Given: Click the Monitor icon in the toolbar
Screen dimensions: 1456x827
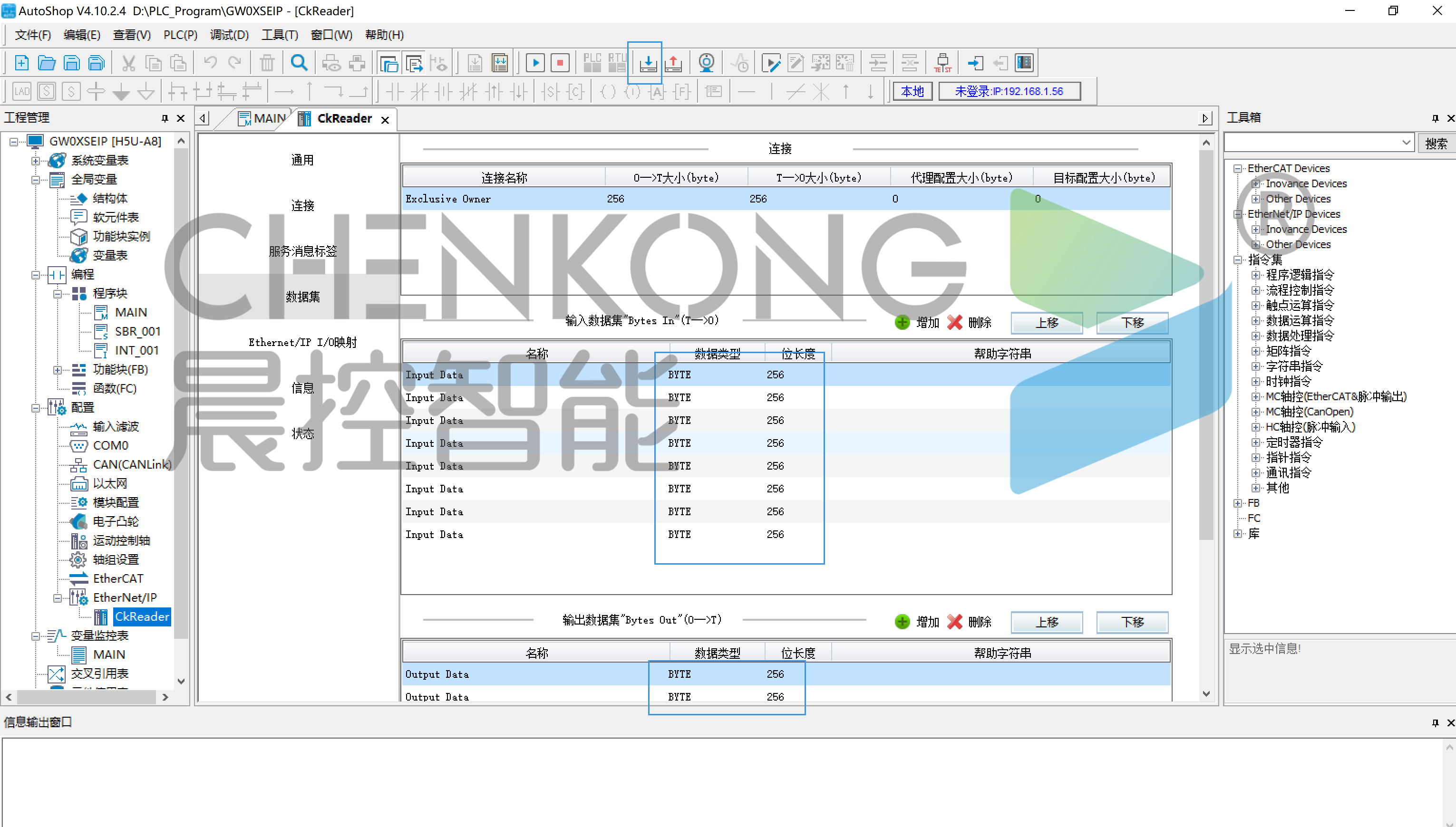Looking at the screenshot, I should (706, 63).
